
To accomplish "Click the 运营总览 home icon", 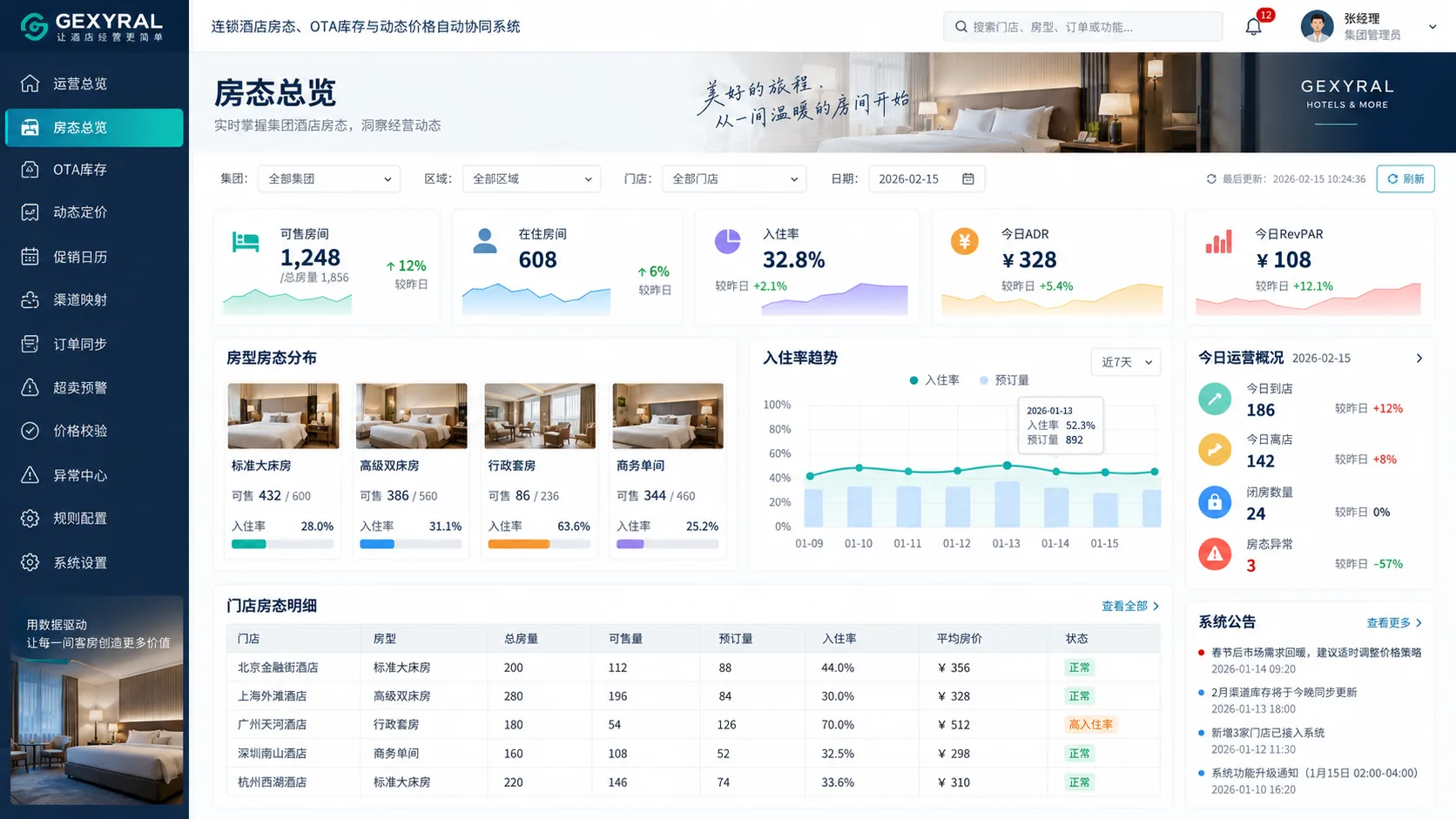I will (30, 84).
